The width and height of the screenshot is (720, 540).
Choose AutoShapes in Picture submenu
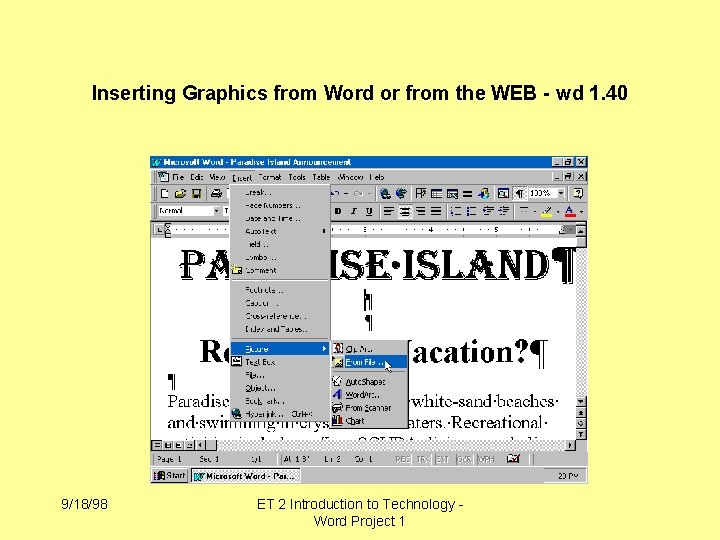(x=369, y=382)
